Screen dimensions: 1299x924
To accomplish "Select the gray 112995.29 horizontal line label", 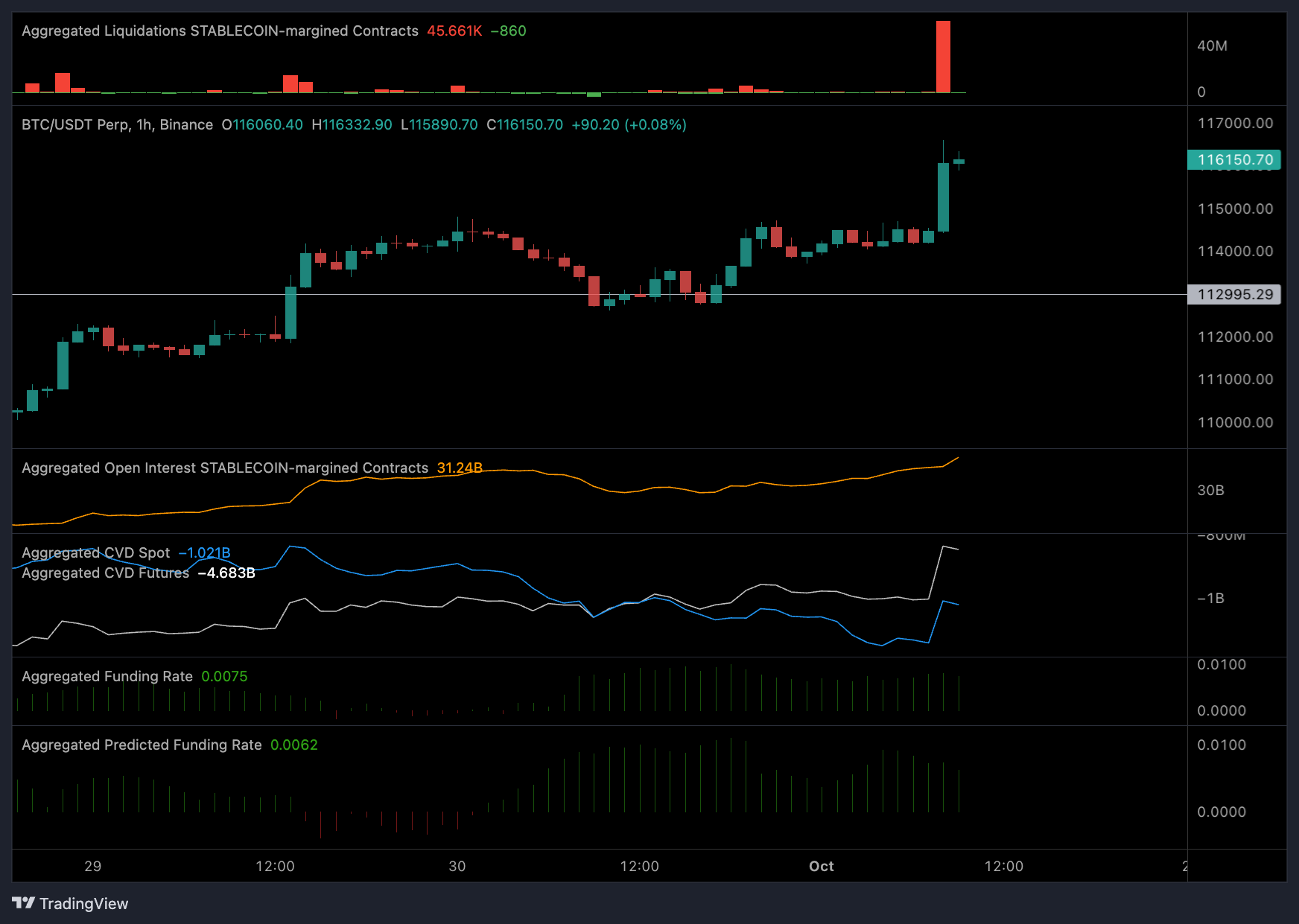I will [1234, 294].
